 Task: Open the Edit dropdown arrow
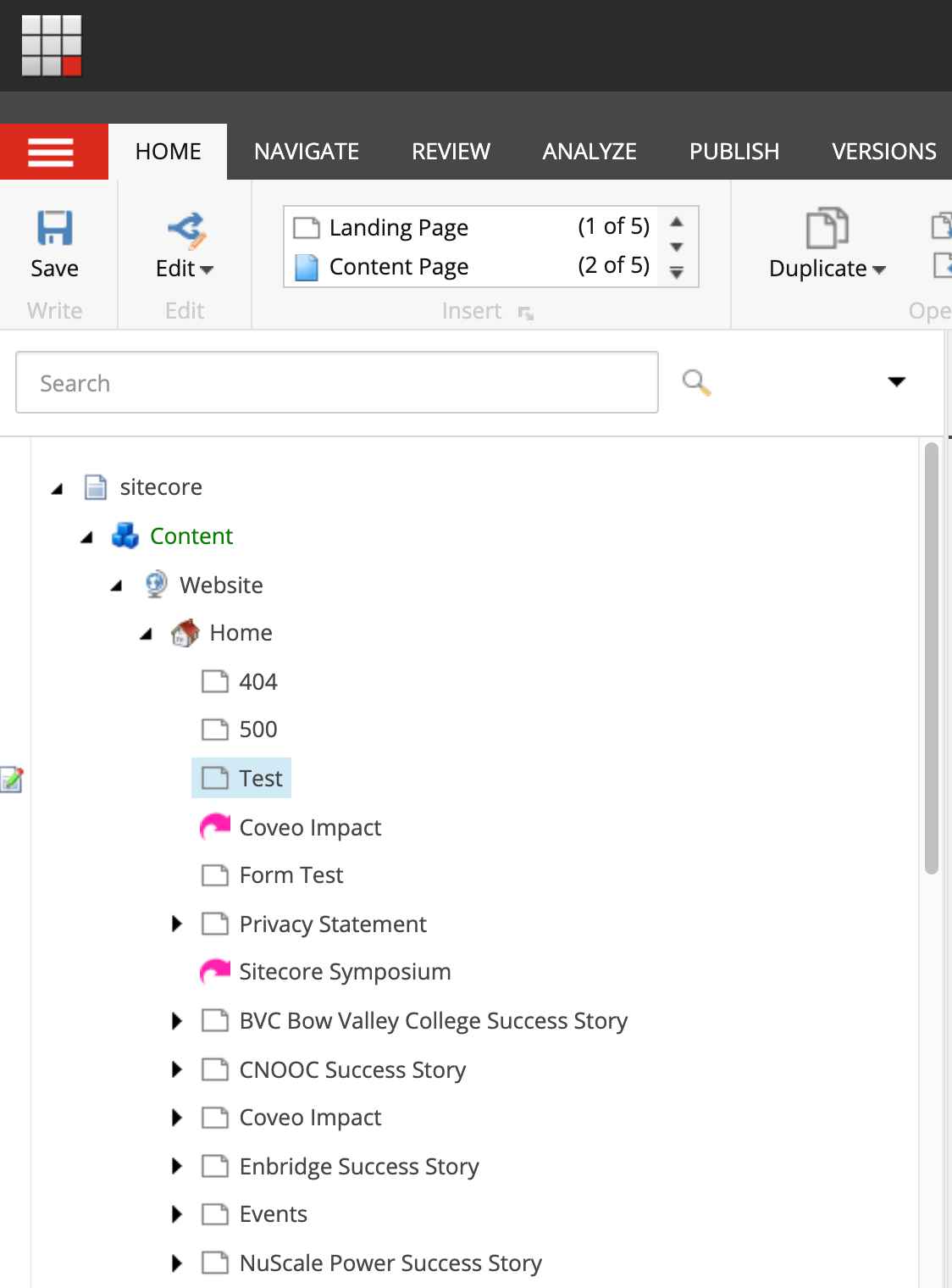207,270
